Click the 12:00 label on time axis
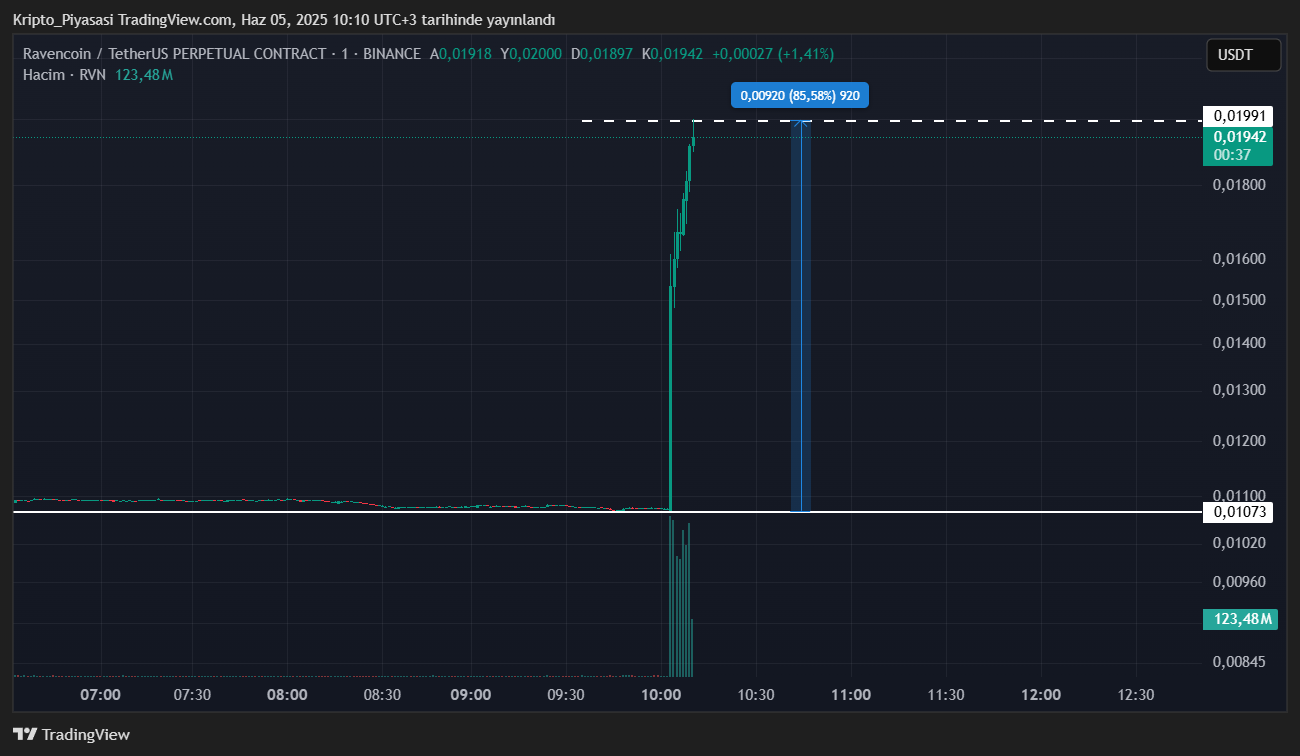 point(1041,695)
